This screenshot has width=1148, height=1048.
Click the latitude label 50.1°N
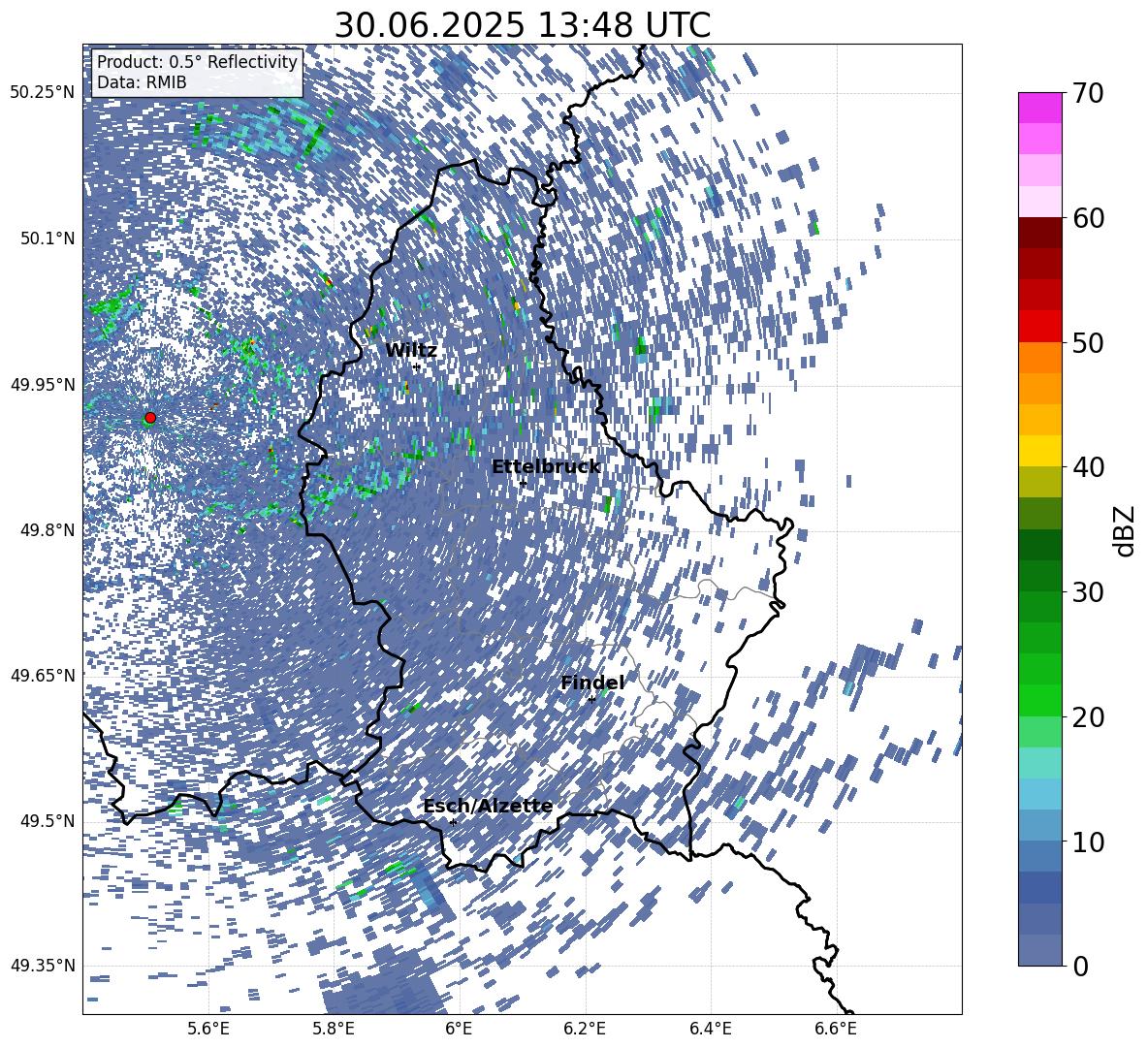click(x=47, y=238)
